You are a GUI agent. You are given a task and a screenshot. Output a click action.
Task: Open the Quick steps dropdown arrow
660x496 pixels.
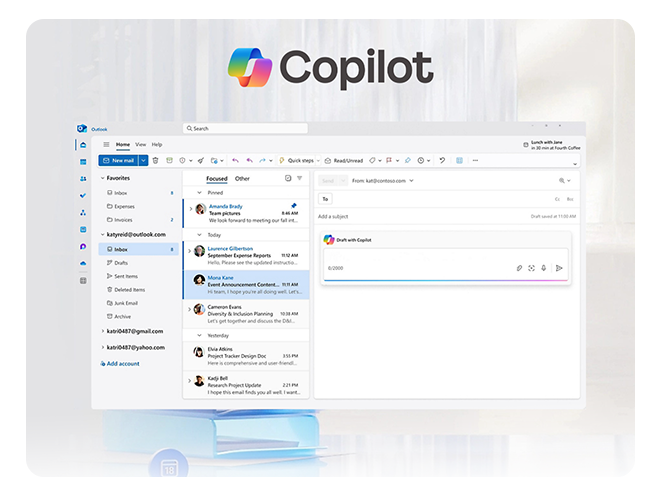[x=318, y=160]
